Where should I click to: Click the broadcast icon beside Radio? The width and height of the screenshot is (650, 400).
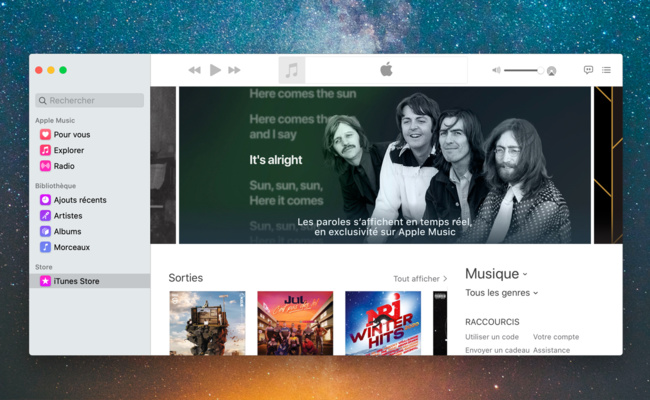(x=45, y=166)
